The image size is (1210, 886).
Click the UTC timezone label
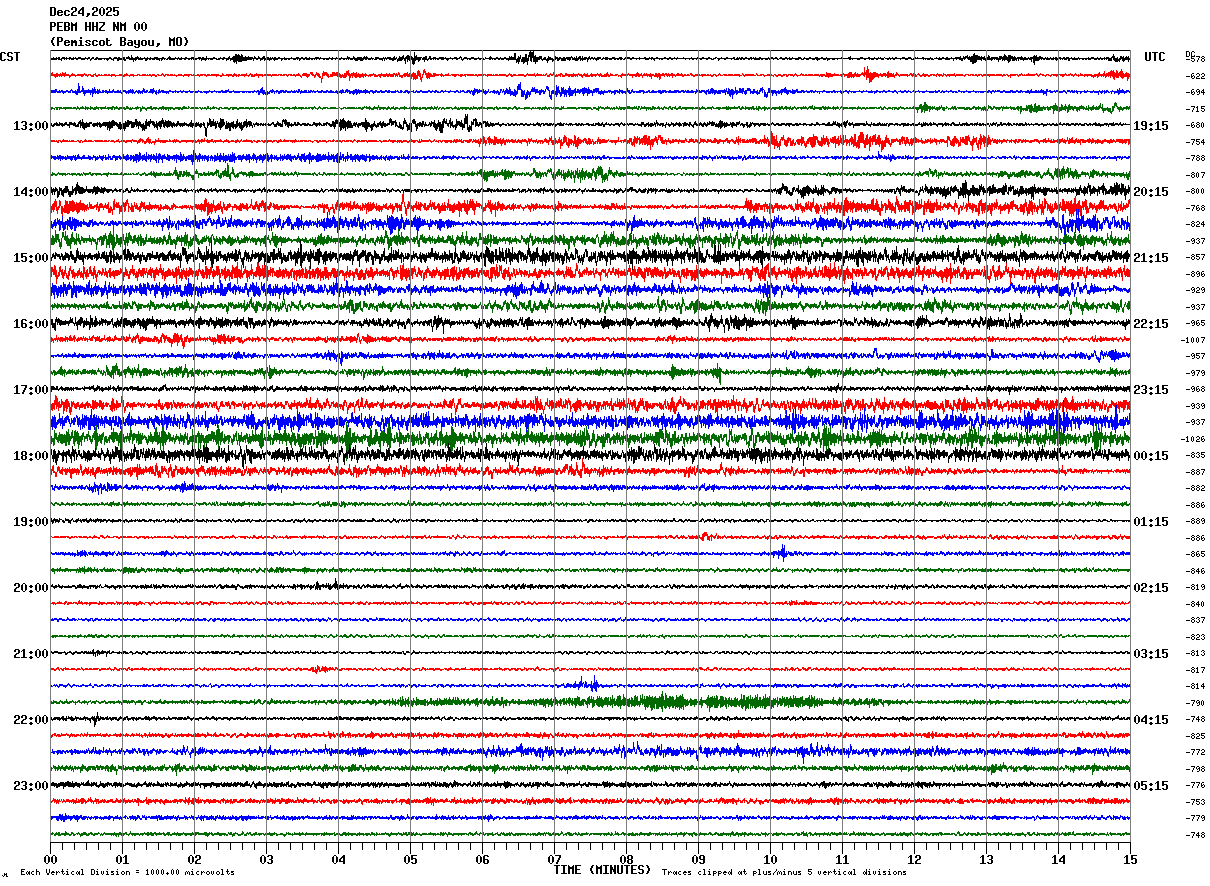(x=1155, y=57)
